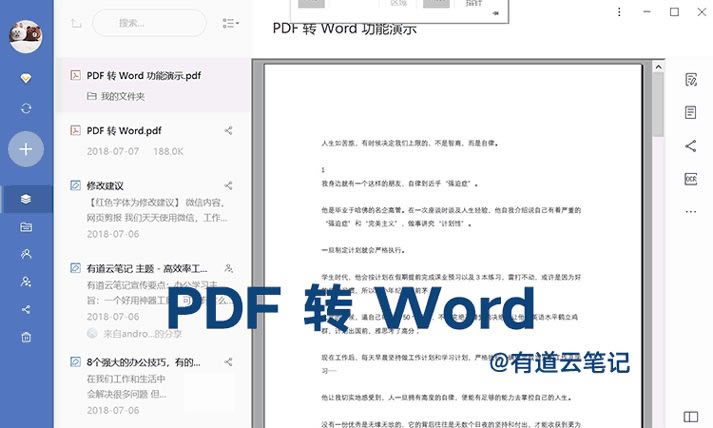Open the document outline icon on right panel
The height and width of the screenshot is (428, 713).
(690, 112)
